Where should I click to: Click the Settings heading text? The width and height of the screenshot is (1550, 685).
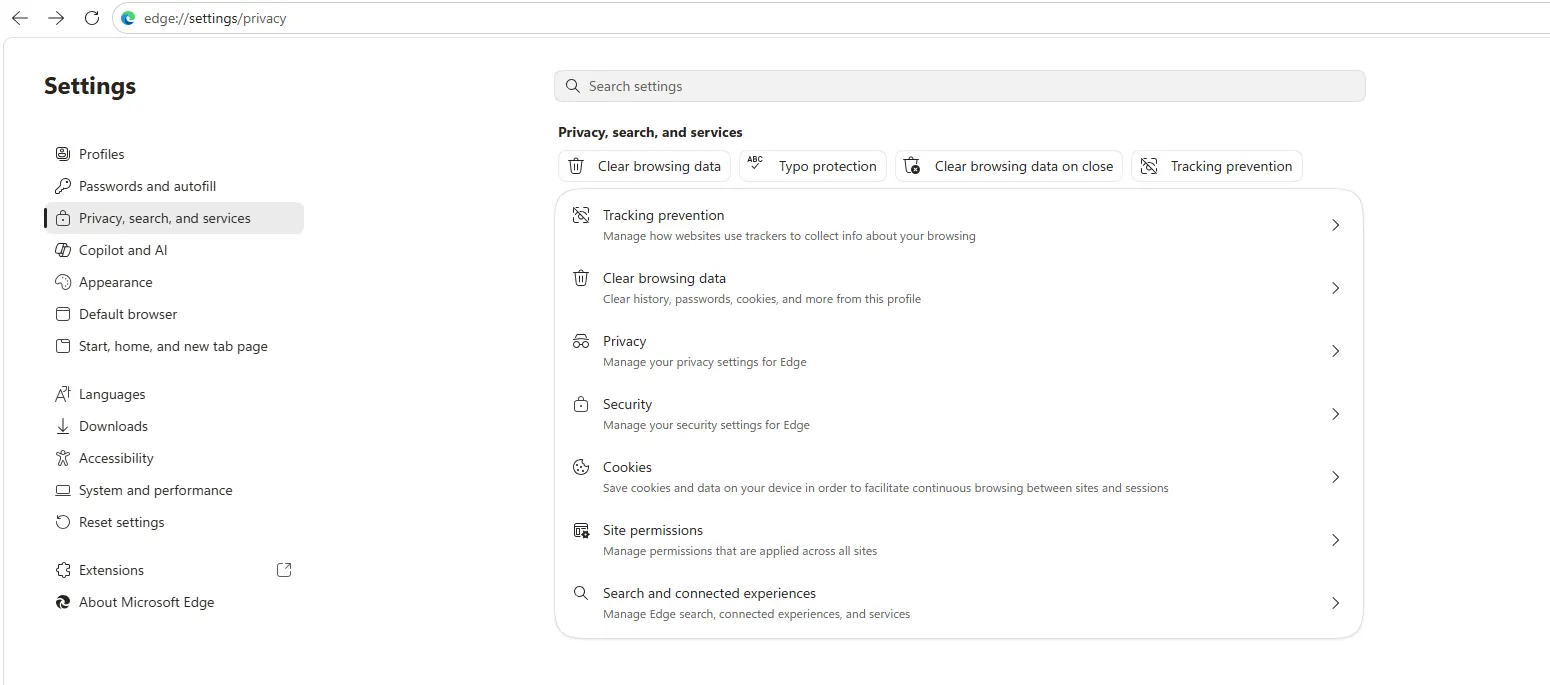point(90,86)
